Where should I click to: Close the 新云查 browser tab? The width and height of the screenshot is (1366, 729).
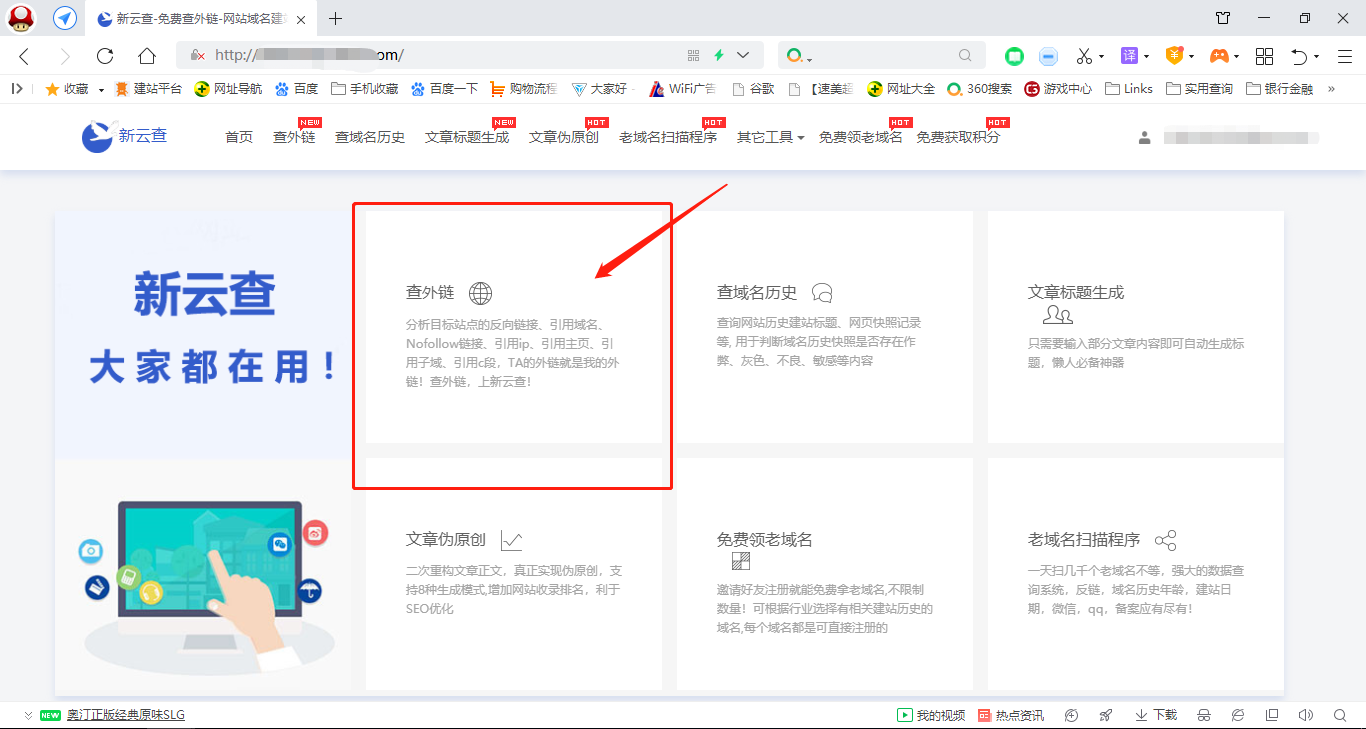(x=301, y=19)
